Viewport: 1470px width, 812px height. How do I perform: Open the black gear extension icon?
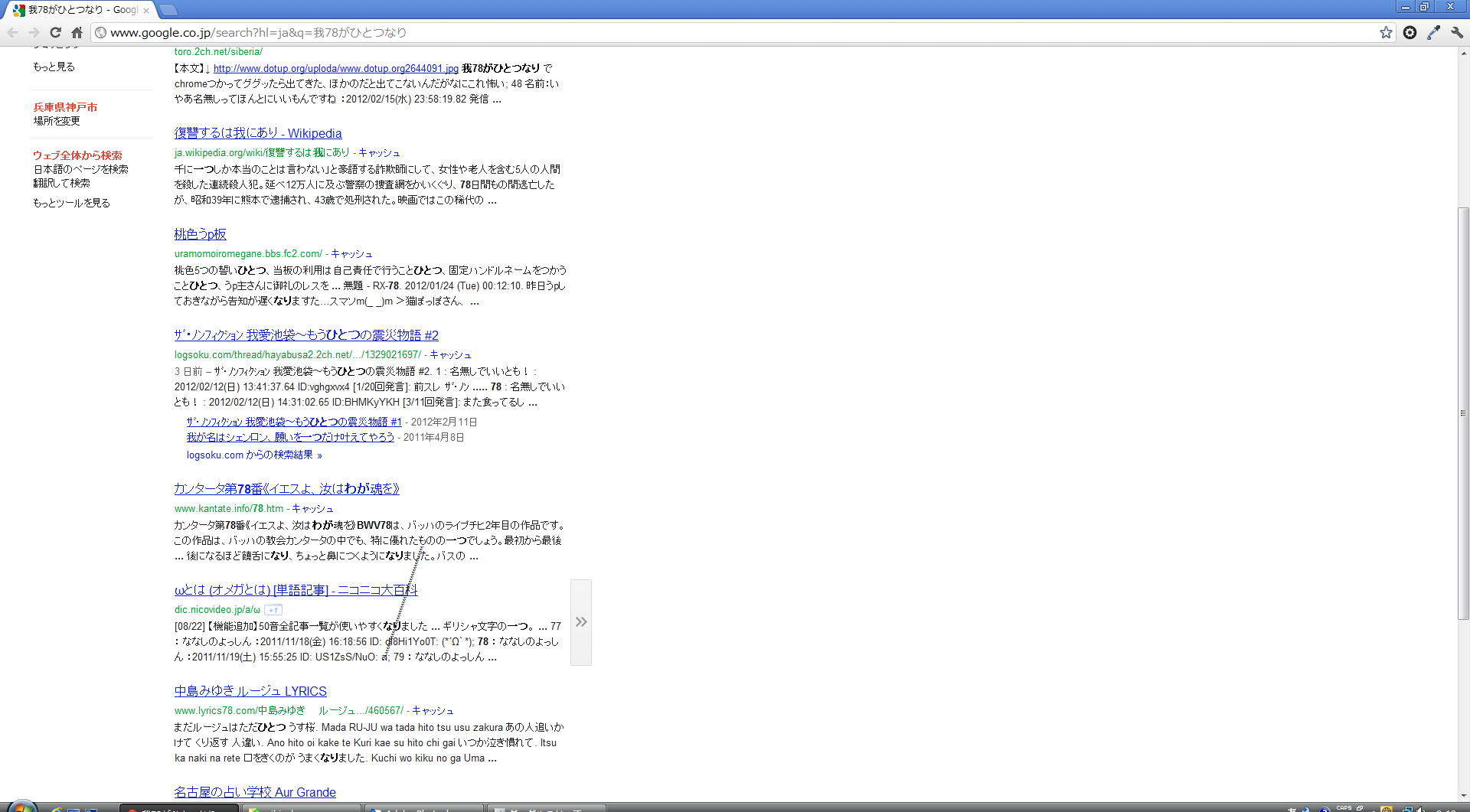(x=1410, y=32)
